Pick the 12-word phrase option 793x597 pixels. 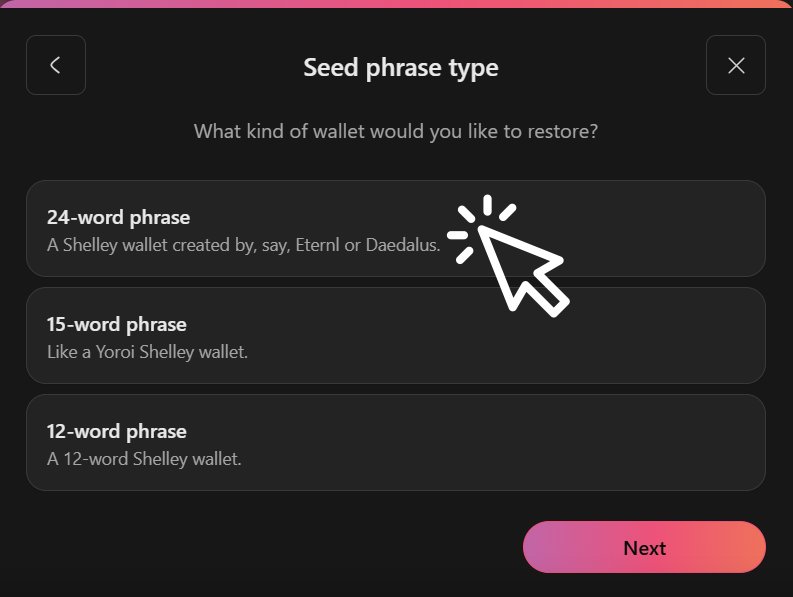(x=395, y=443)
